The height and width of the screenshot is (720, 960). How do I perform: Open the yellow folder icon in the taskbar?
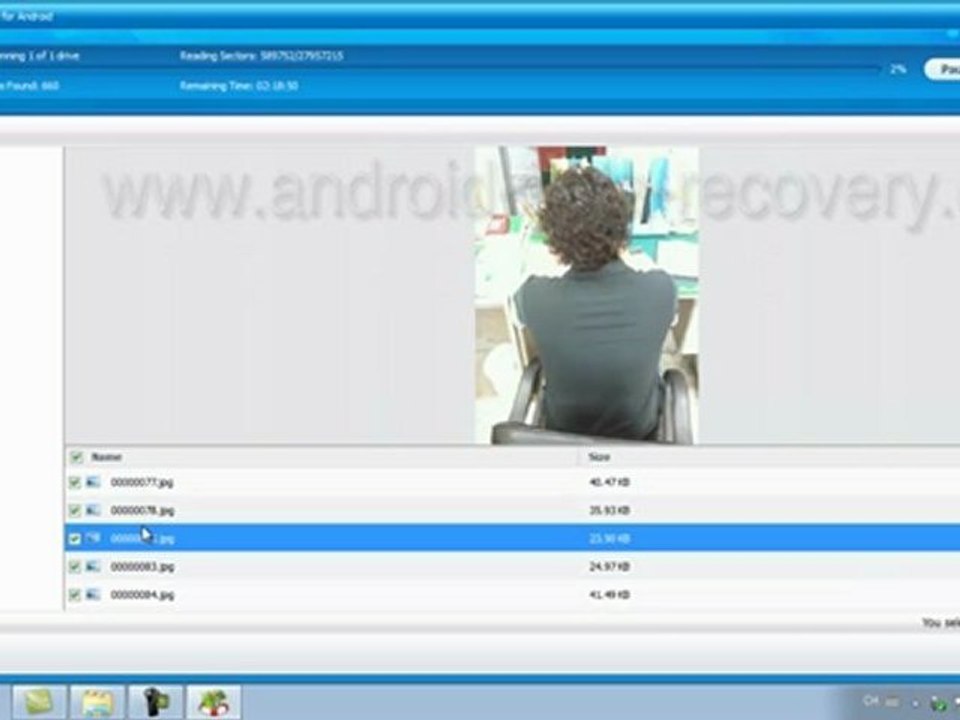(97, 702)
